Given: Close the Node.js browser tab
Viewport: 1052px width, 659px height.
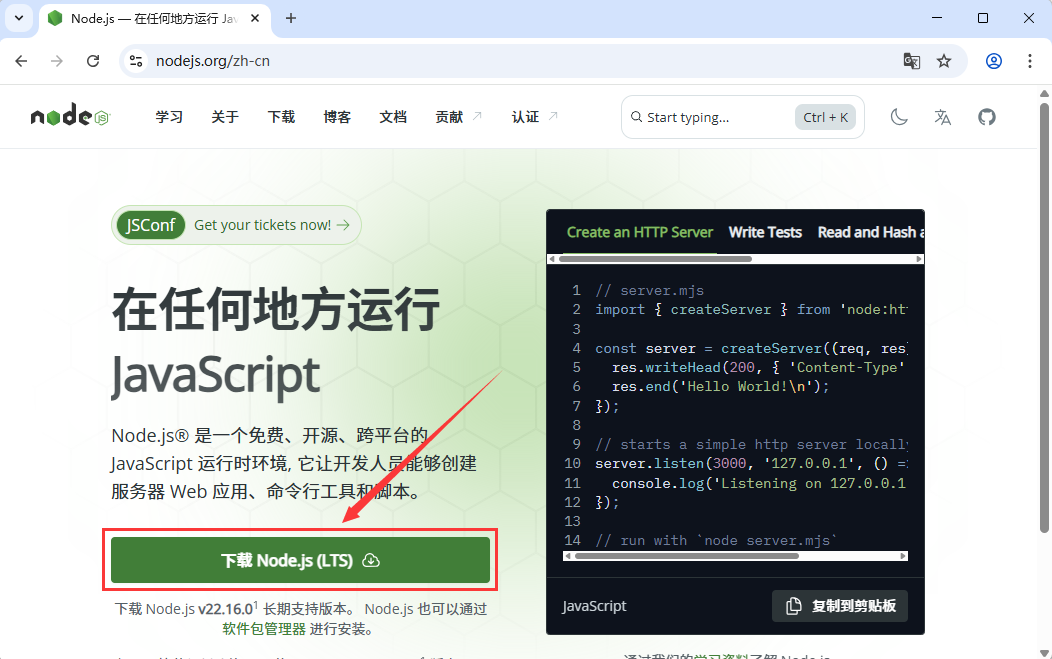Looking at the screenshot, I should 255,18.
